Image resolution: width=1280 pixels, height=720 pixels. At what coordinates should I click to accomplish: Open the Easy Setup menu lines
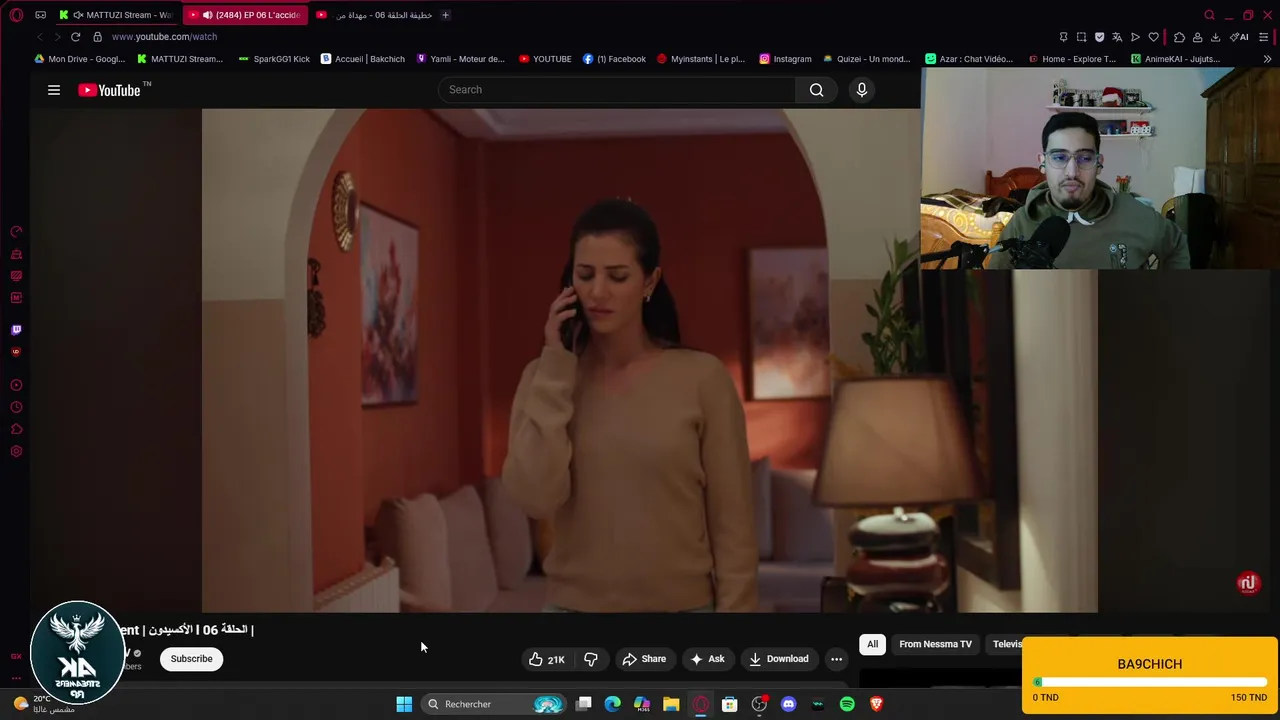(x=1264, y=37)
